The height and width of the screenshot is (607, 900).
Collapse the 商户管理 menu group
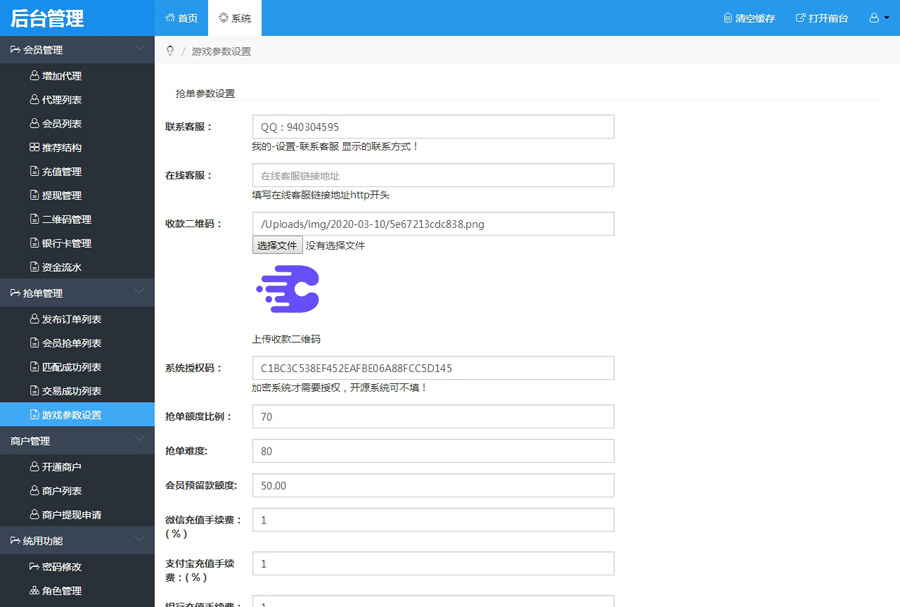pos(139,441)
